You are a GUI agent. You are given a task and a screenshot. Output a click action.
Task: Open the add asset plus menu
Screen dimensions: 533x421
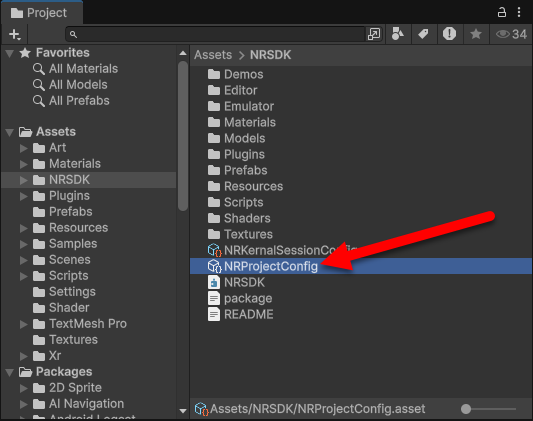click(x=15, y=34)
